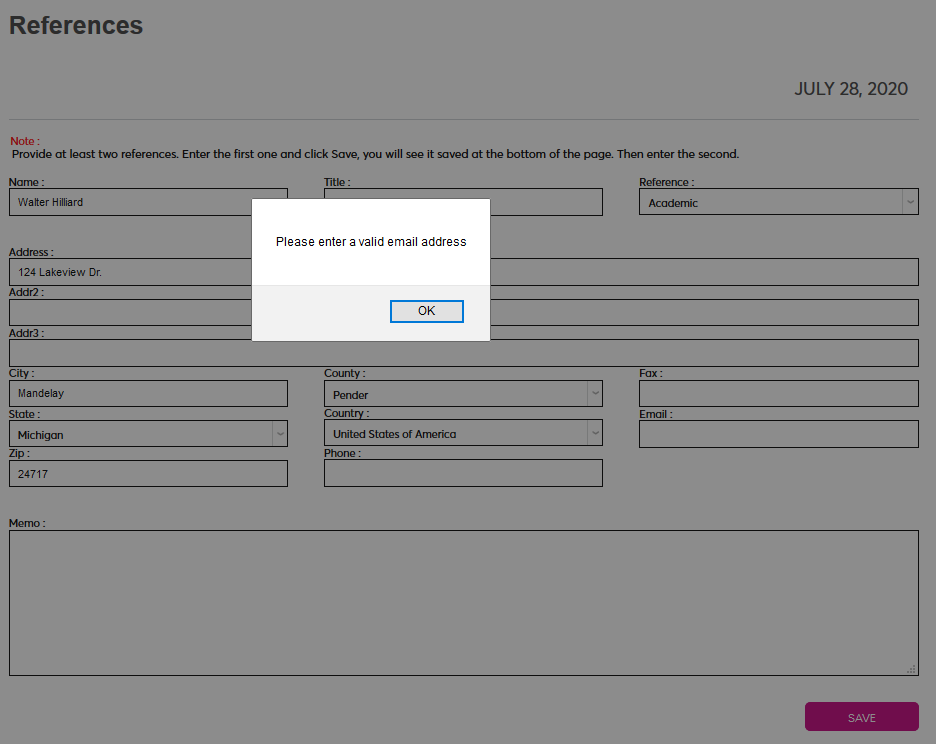This screenshot has height=744, width=936.
Task: Click the Address field with 124 Lakeview Dr.
Action: pyautogui.click(x=130, y=272)
